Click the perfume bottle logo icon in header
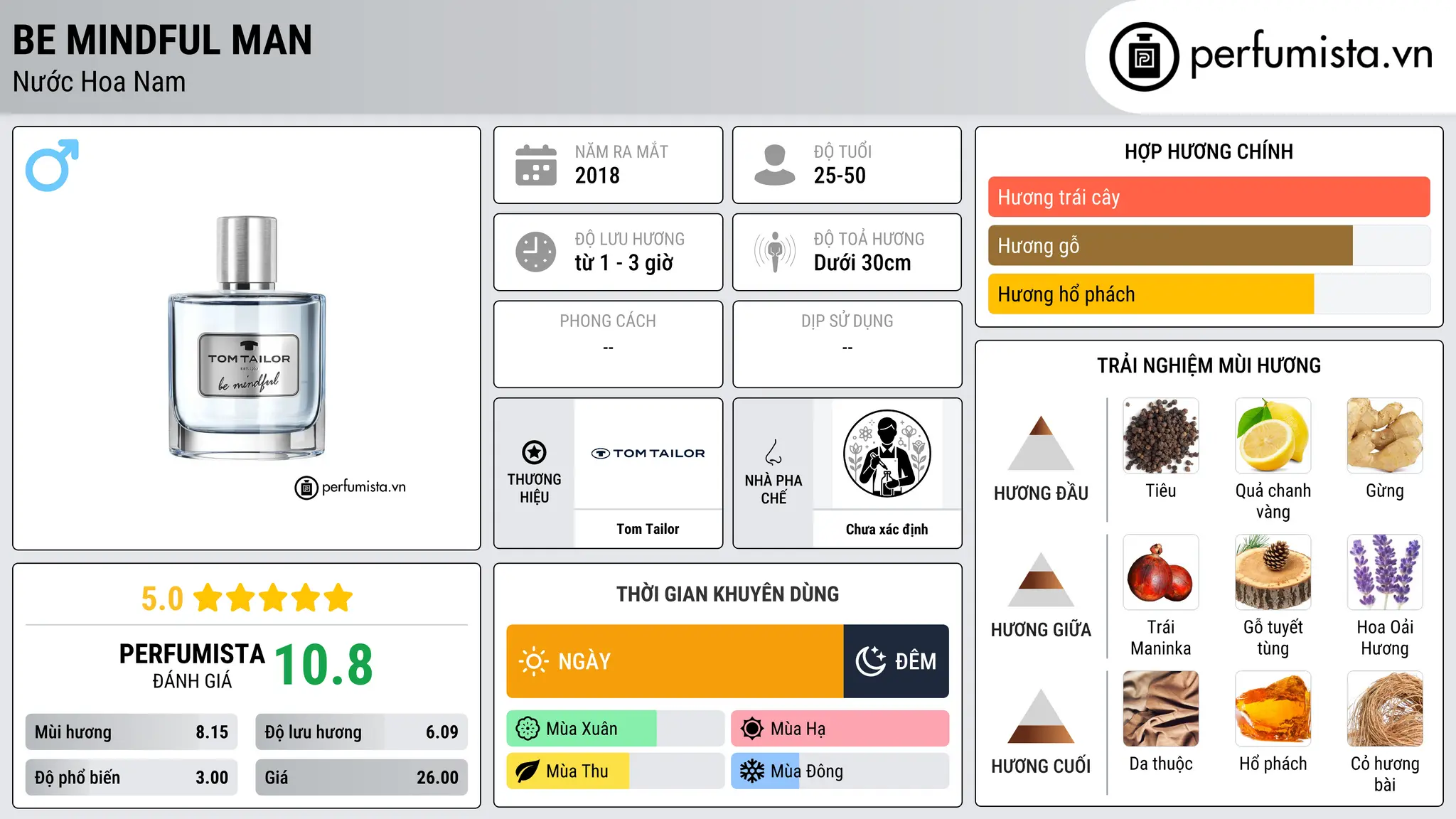The height and width of the screenshot is (819, 1456). pos(1144,57)
